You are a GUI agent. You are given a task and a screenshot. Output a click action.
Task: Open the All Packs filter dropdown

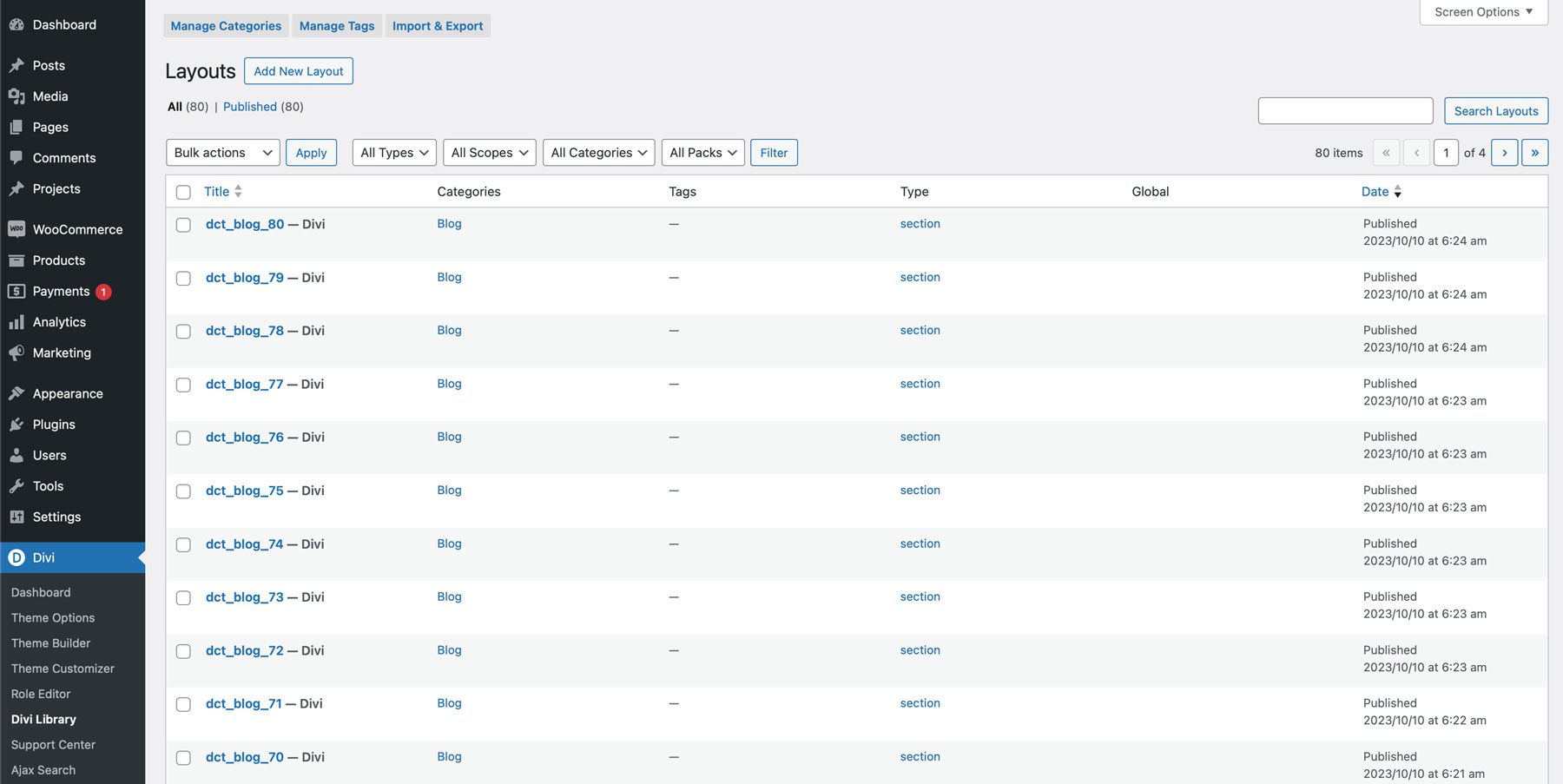[x=703, y=153]
